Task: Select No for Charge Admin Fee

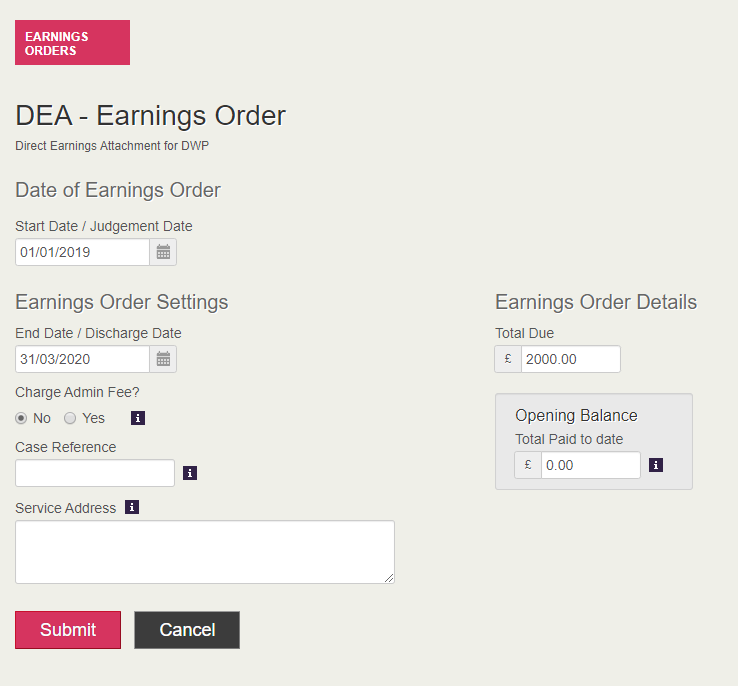Action: [21, 418]
